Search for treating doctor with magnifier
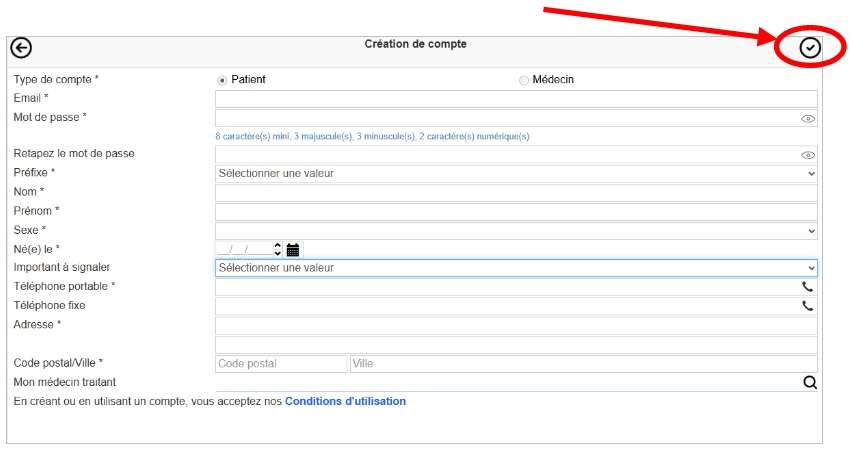The height and width of the screenshot is (449, 853). coord(809,382)
